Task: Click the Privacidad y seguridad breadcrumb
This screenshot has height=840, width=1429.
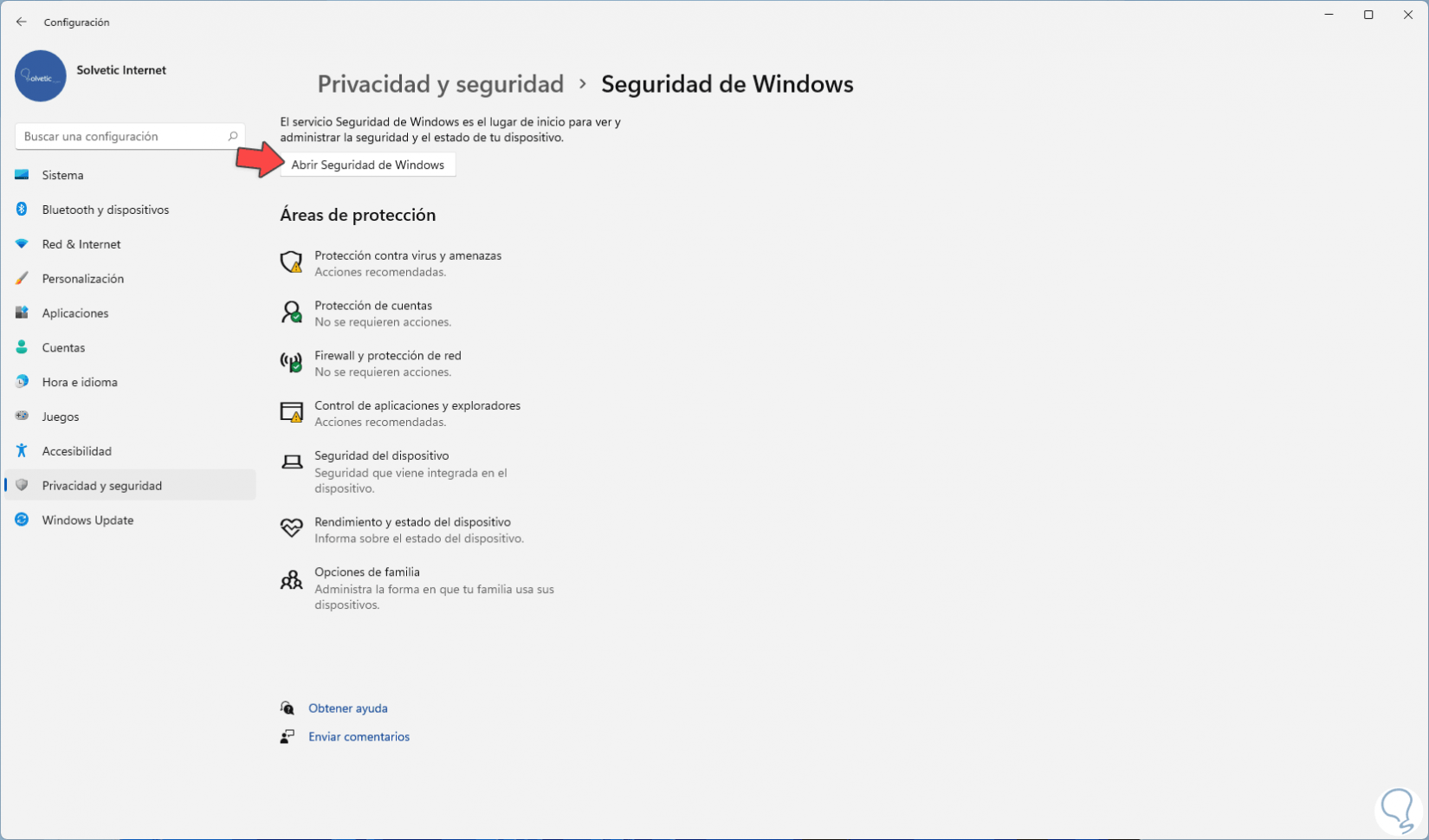Action: [440, 84]
